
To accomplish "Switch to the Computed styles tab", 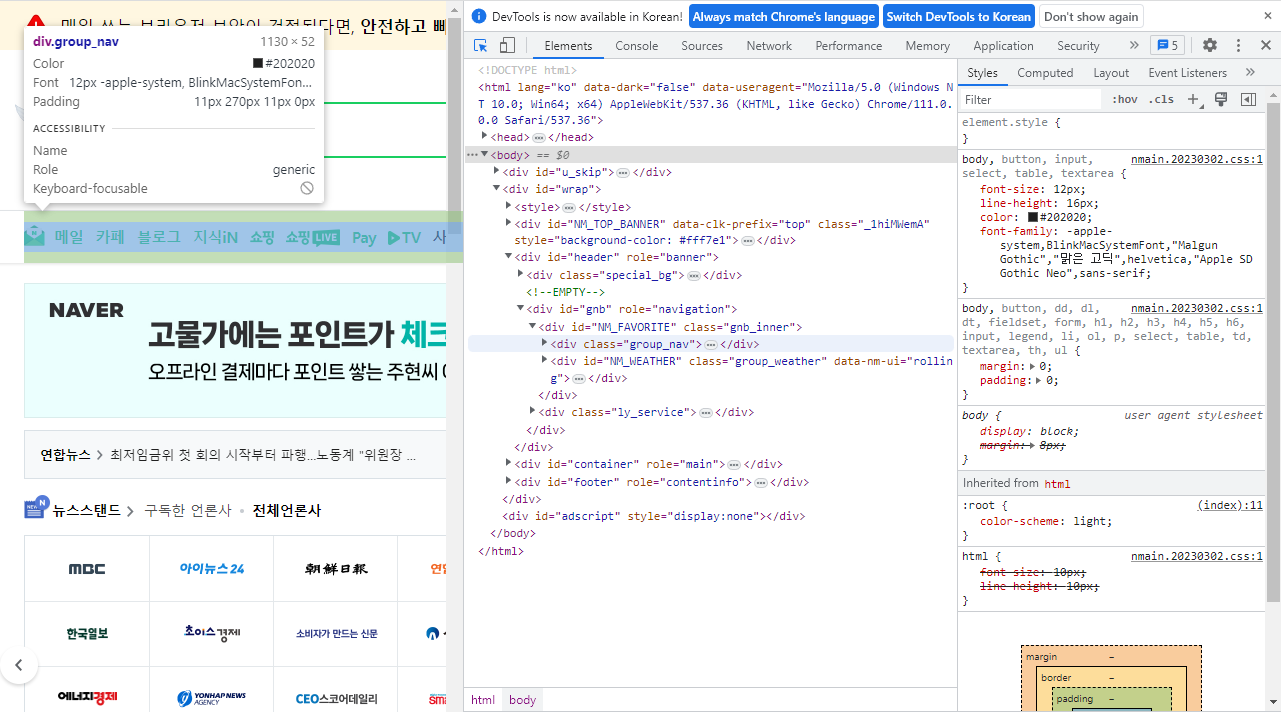I will click(x=1045, y=73).
